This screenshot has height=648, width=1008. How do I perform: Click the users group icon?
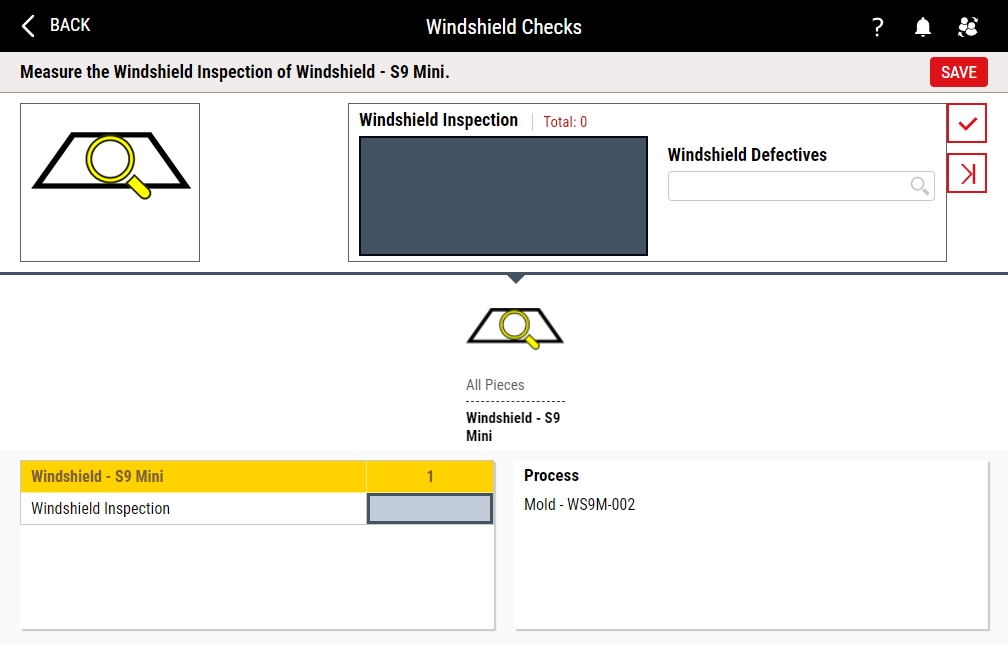968,27
